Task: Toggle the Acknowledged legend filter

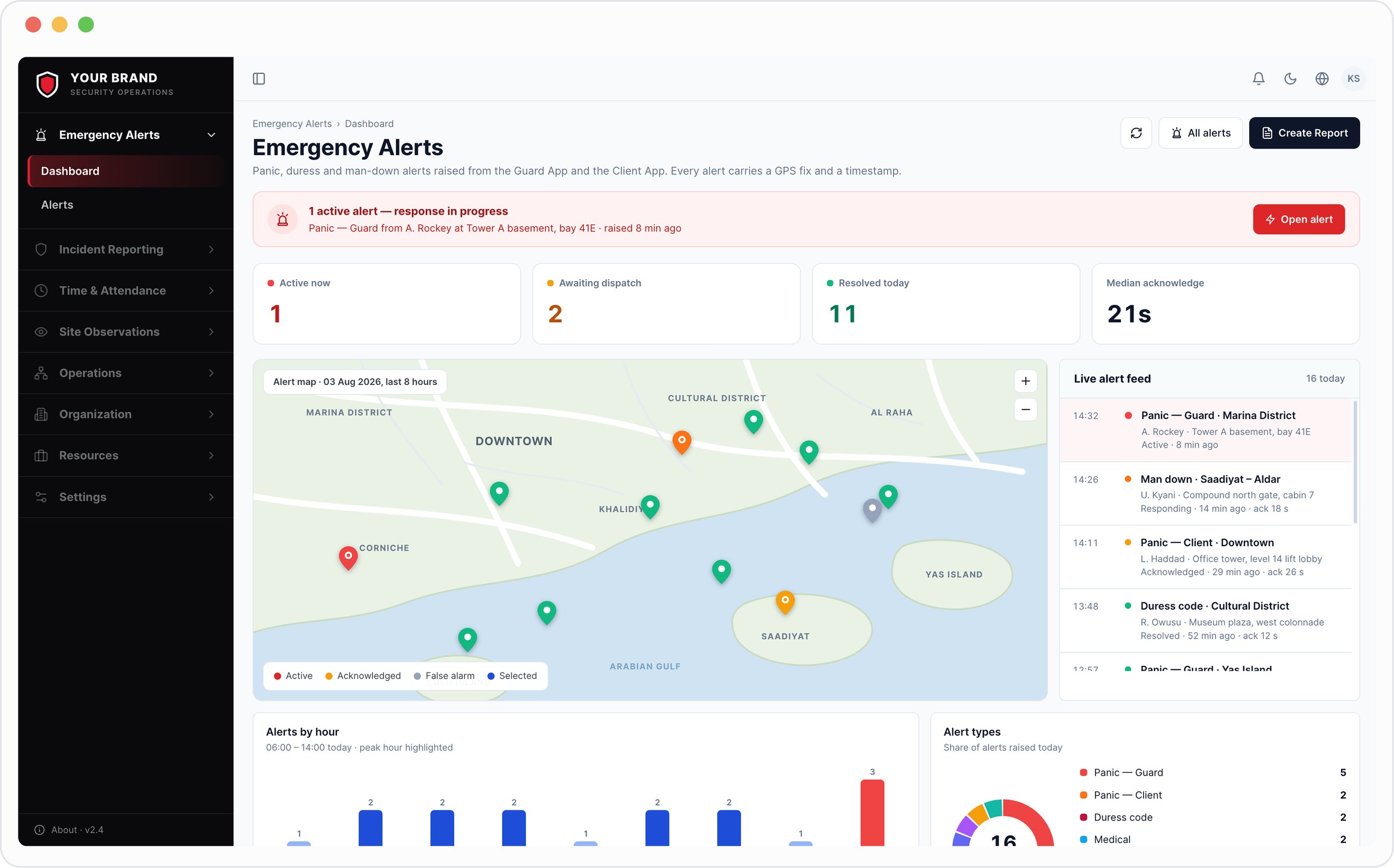Action: [363, 676]
